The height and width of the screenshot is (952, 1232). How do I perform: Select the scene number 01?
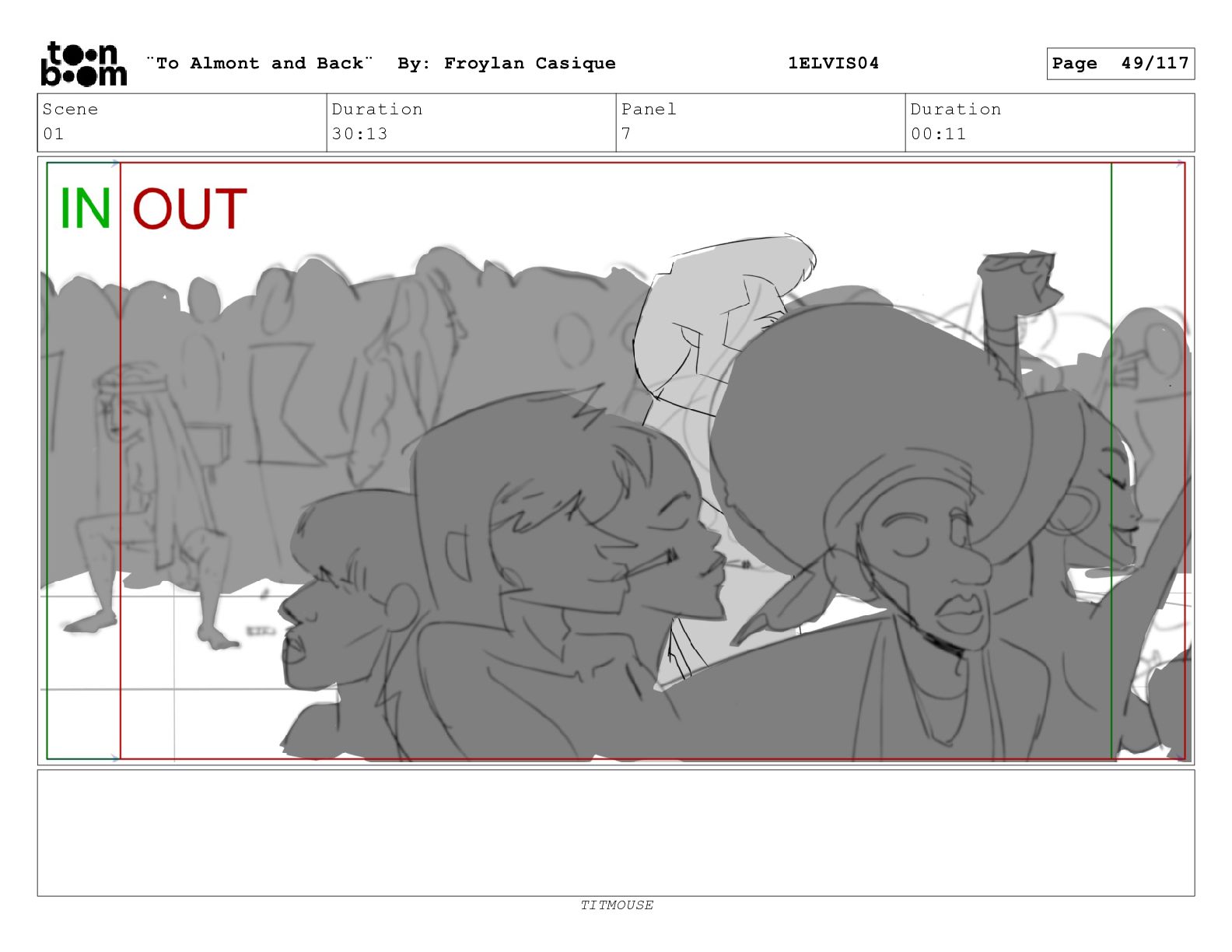(x=53, y=134)
